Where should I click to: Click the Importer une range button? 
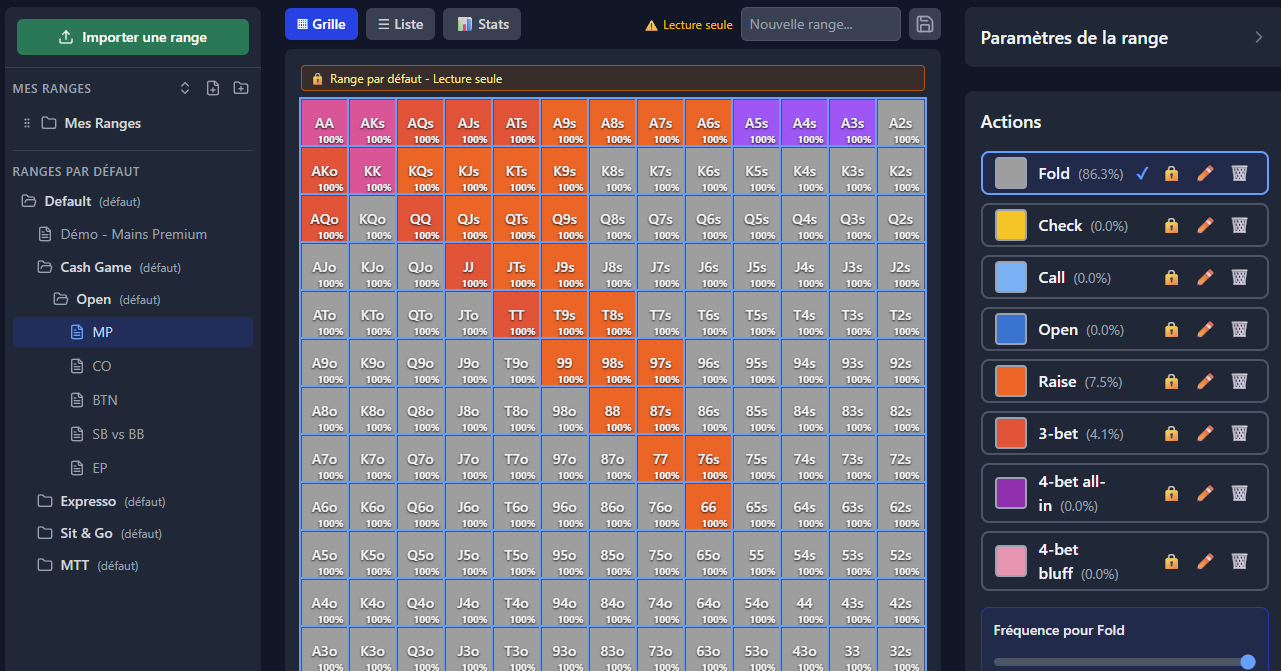(133, 37)
